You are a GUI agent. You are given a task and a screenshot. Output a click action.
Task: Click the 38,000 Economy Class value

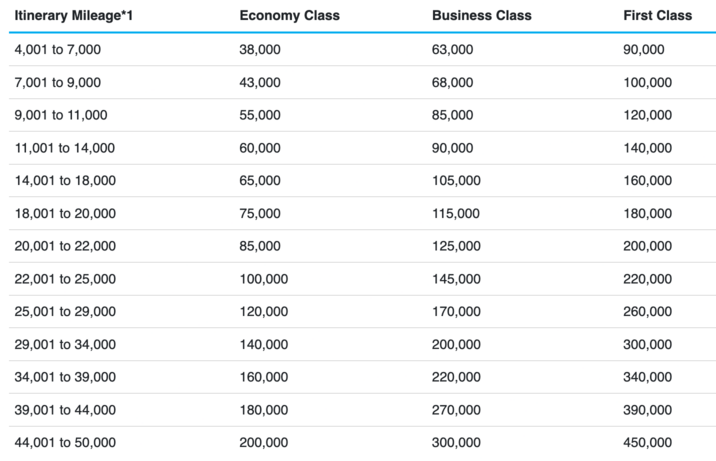[x=260, y=49]
